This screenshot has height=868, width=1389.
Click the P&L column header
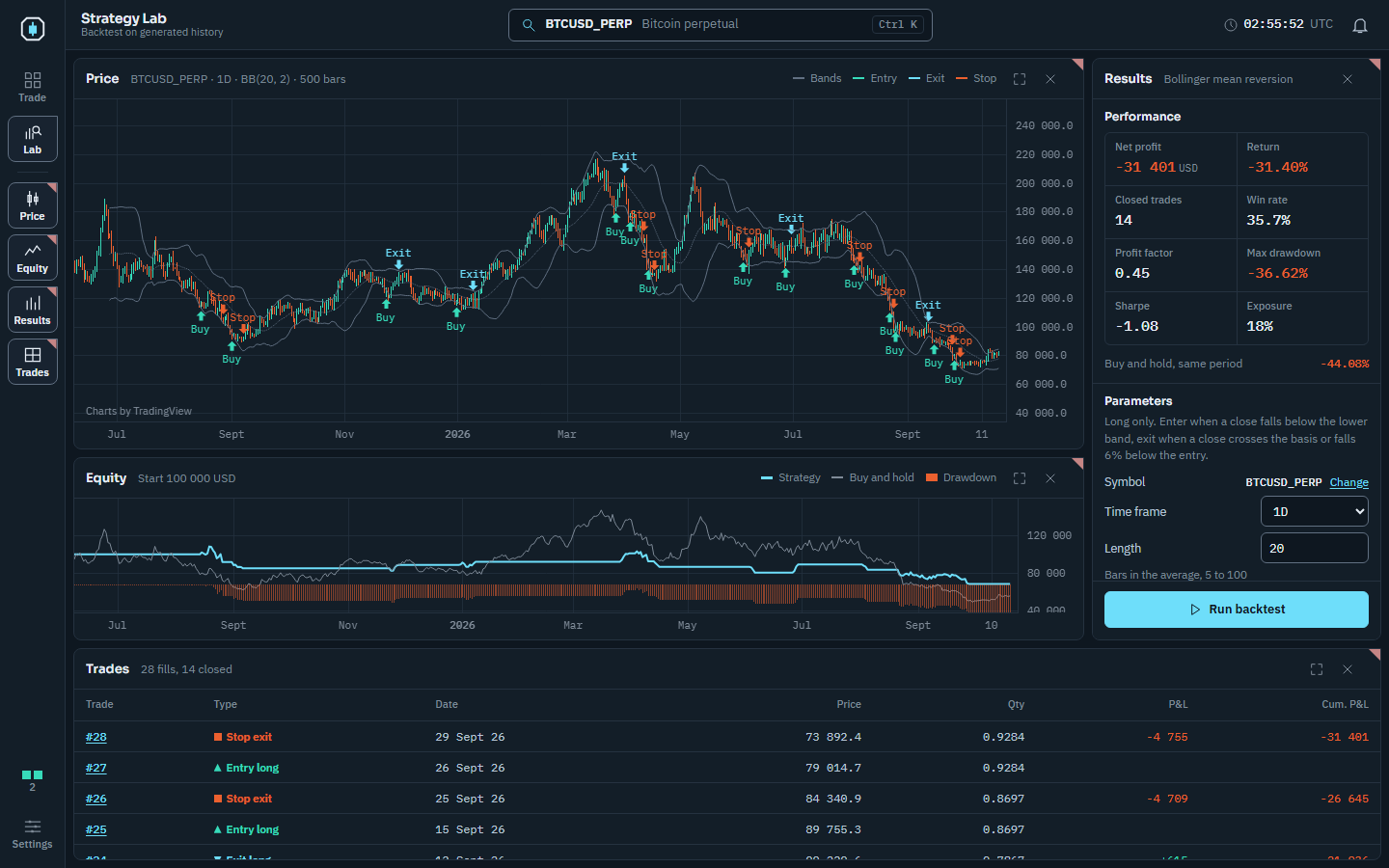(x=1178, y=704)
